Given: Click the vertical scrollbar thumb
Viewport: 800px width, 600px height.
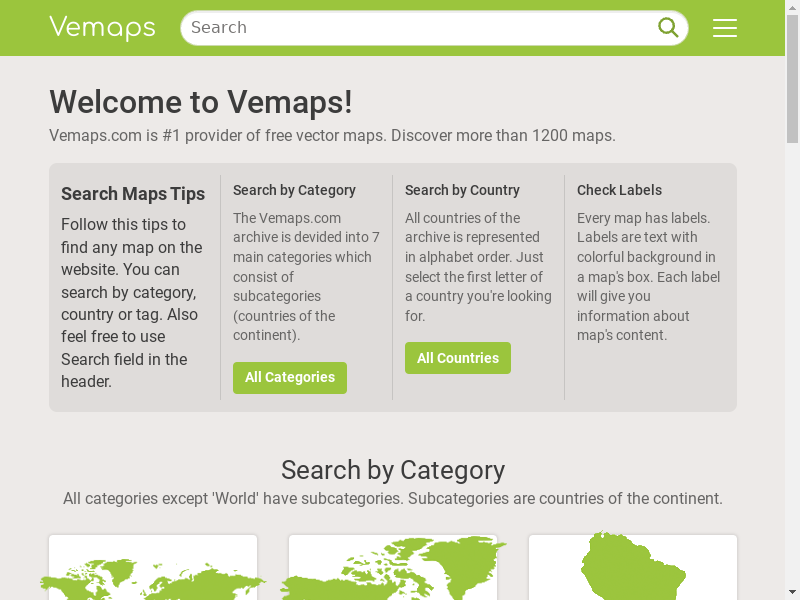Looking at the screenshot, I should point(792,79).
